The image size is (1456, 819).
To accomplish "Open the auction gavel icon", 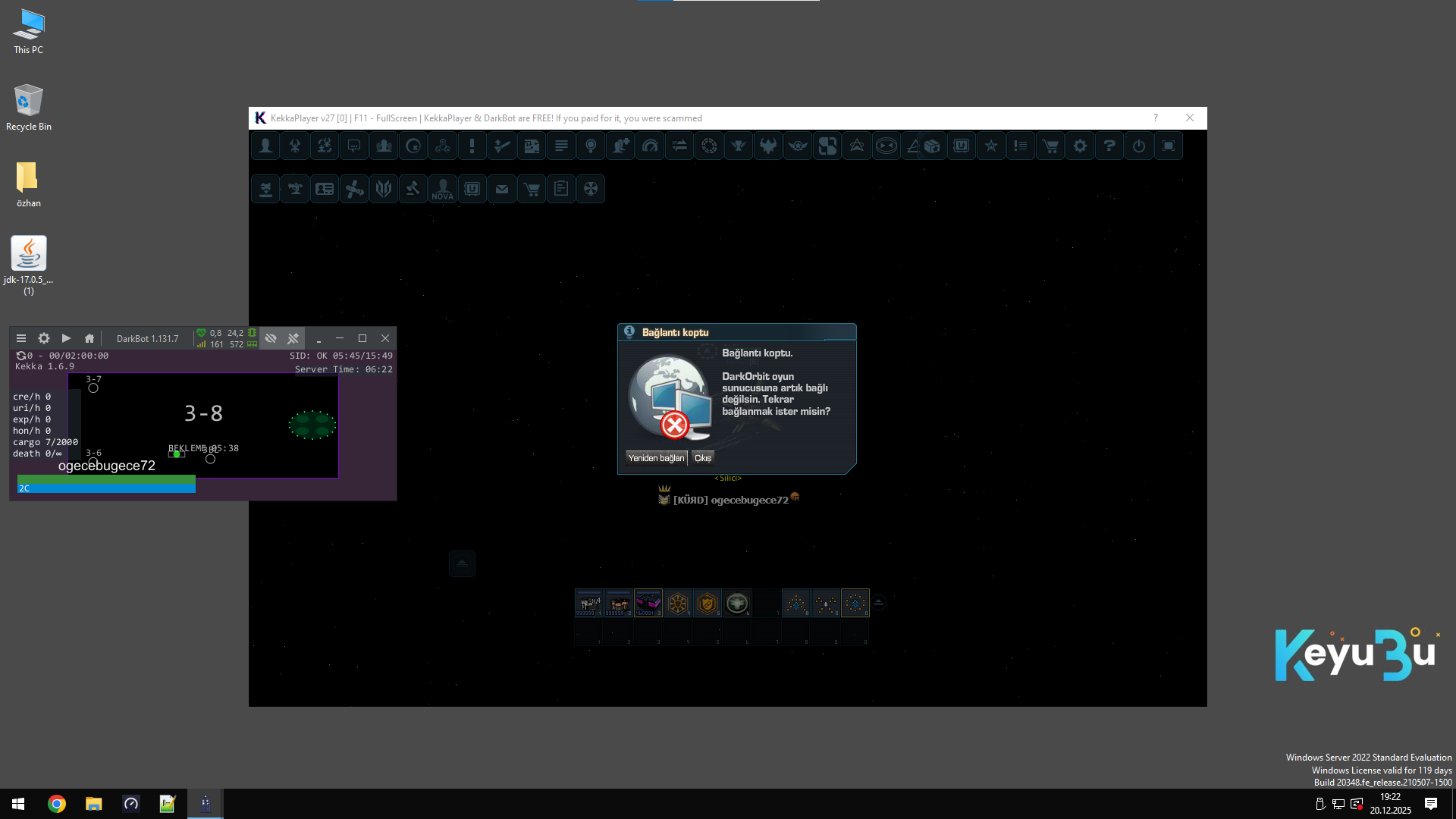I will tap(413, 189).
